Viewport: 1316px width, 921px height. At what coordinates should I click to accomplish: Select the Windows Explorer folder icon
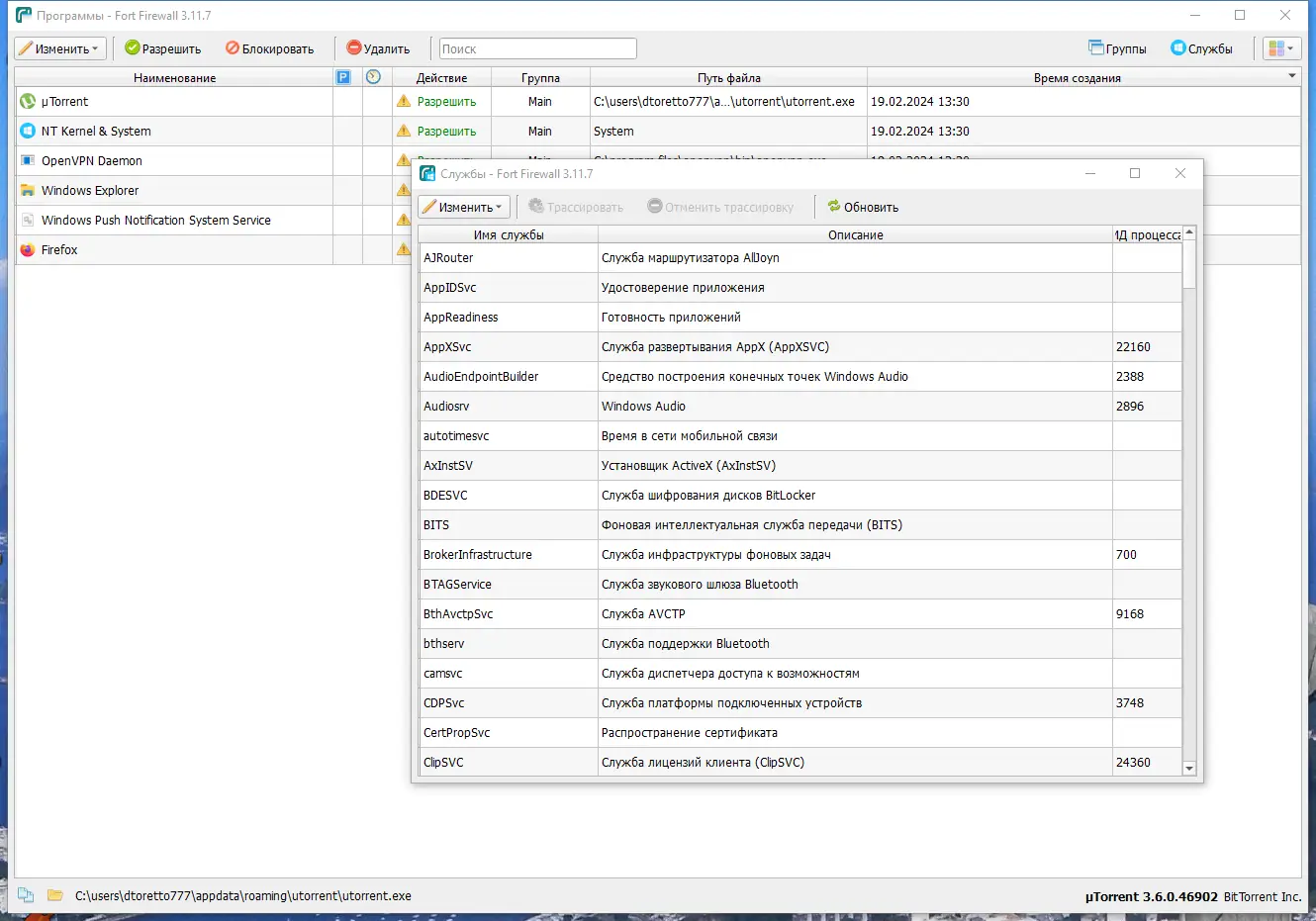click(x=28, y=190)
